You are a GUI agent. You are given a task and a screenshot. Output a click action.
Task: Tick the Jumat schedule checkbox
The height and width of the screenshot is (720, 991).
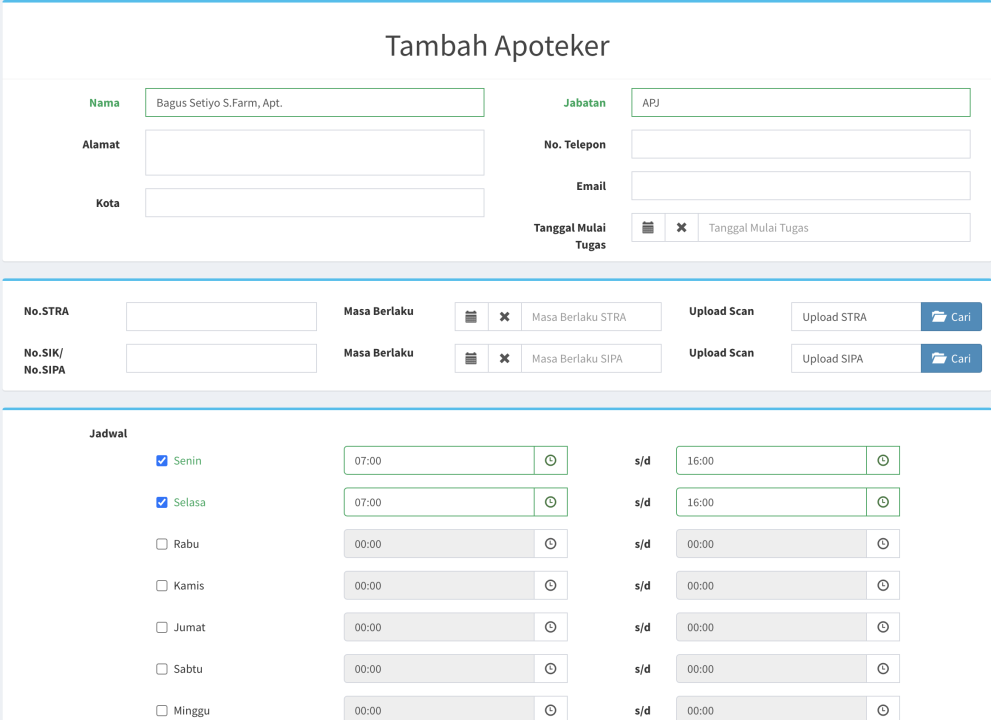click(162, 627)
